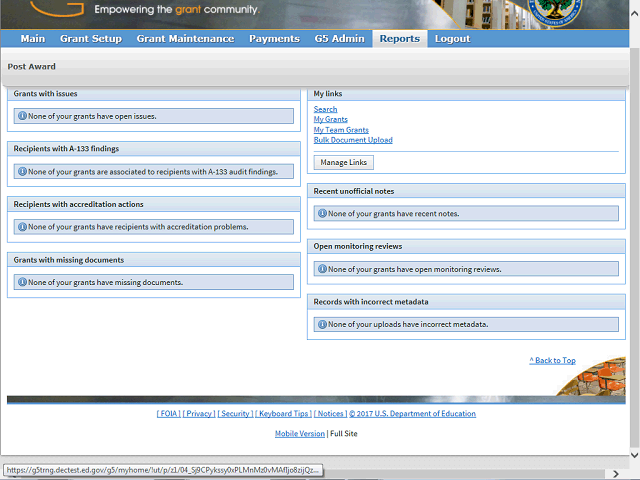Viewport: 640px width, 480px height.
Task: Open the Main menu tab
Action: (x=33, y=39)
